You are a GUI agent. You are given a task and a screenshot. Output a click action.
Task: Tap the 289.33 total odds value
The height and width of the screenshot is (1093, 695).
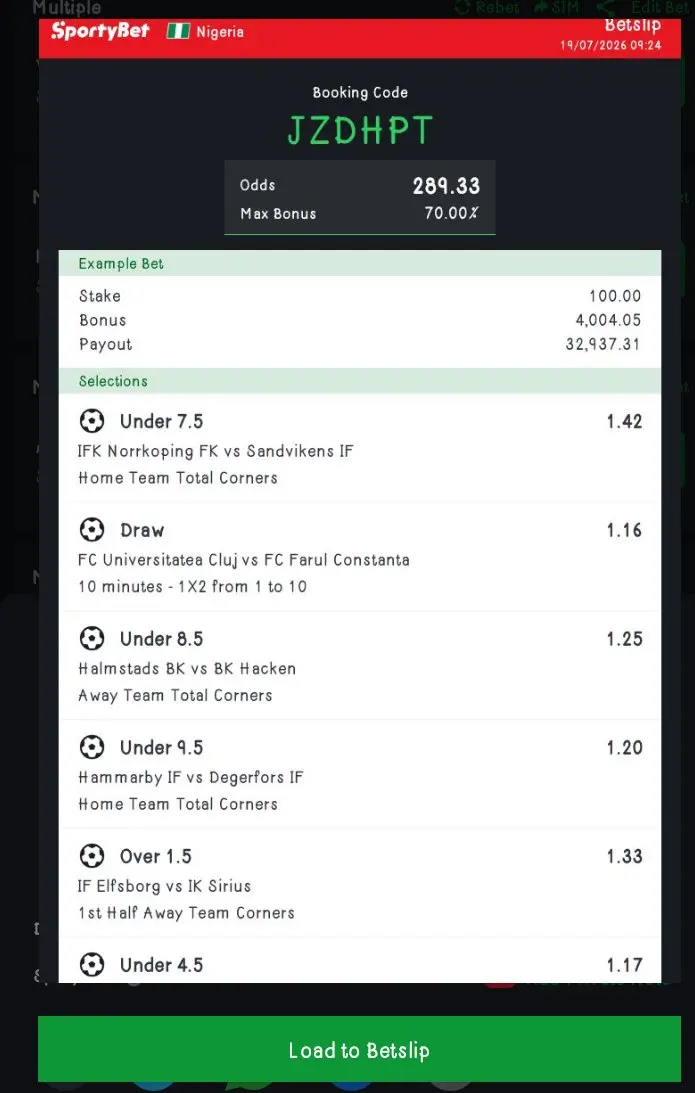(446, 185)
